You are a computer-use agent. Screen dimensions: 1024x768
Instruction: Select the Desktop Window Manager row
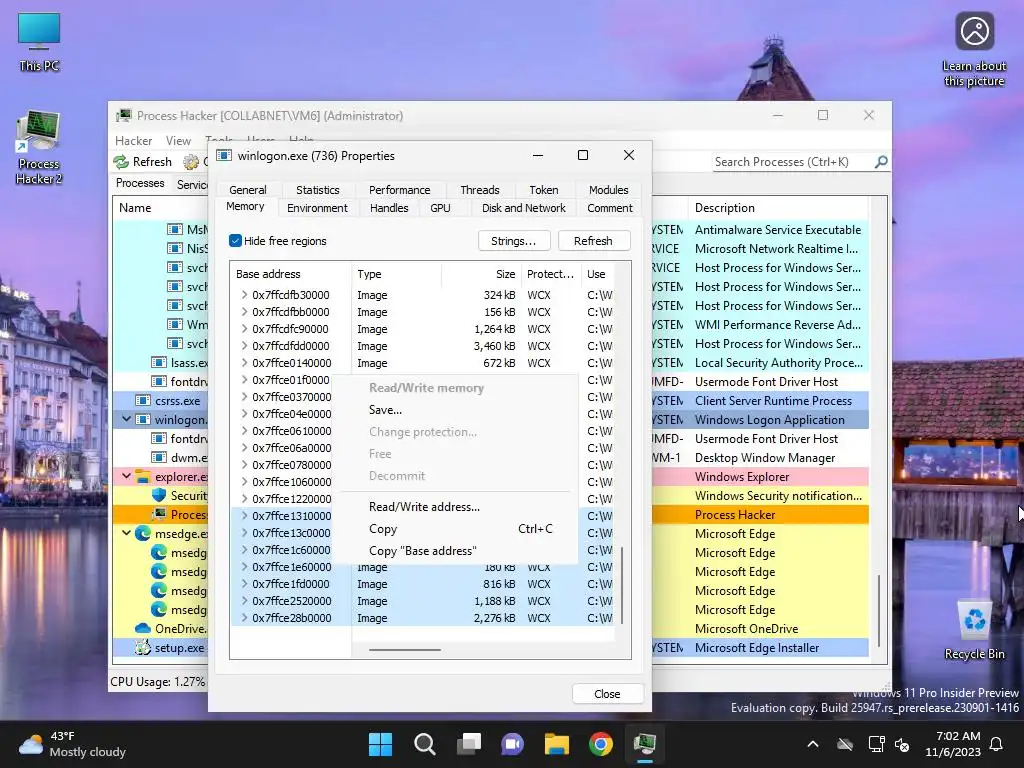(x=765, y=458)
